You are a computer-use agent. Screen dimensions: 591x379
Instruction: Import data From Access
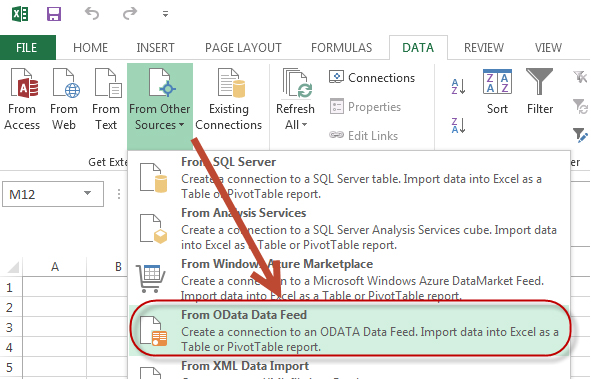[x=22, y=100]
